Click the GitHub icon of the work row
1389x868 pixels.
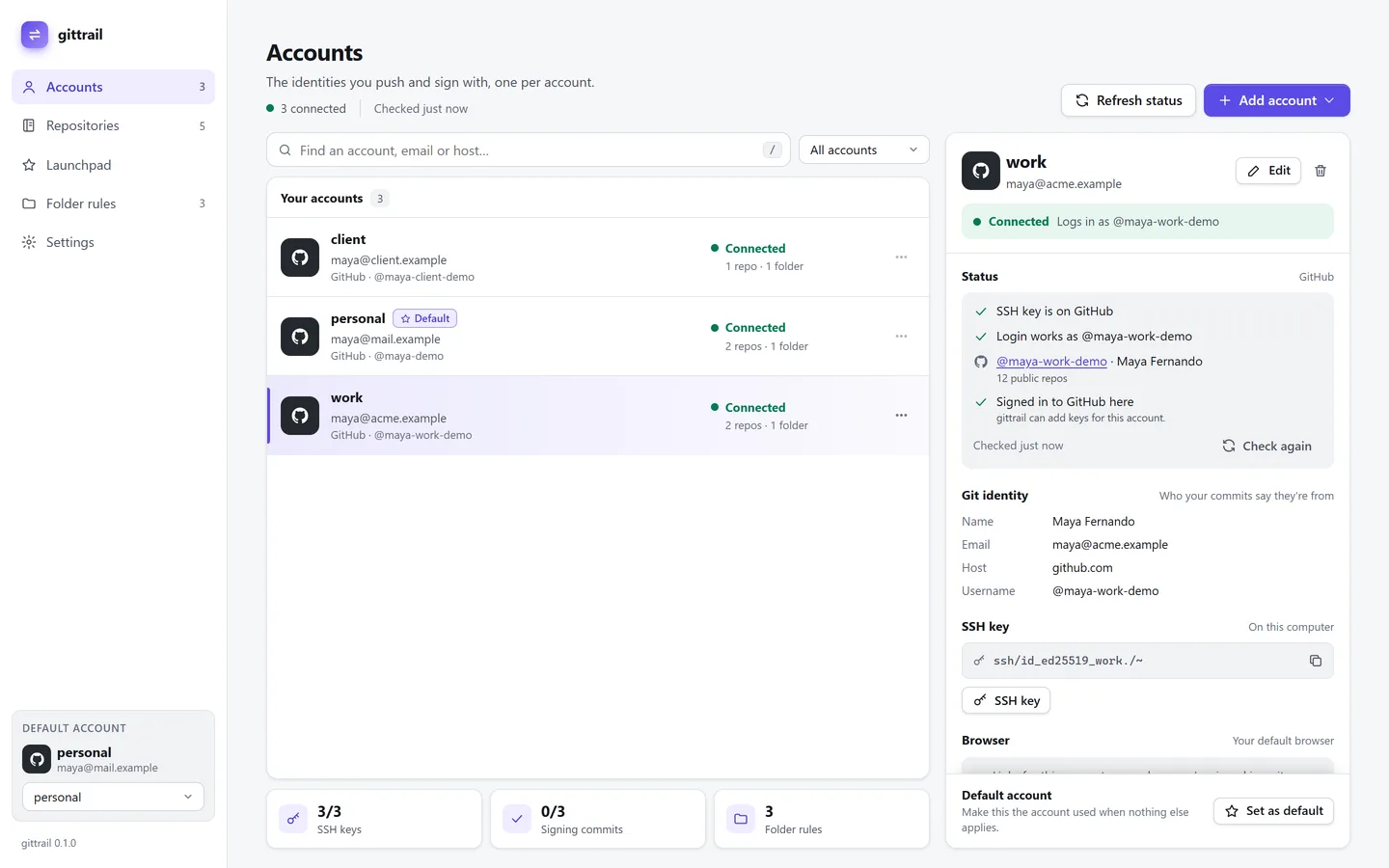[x=300, y=416]
